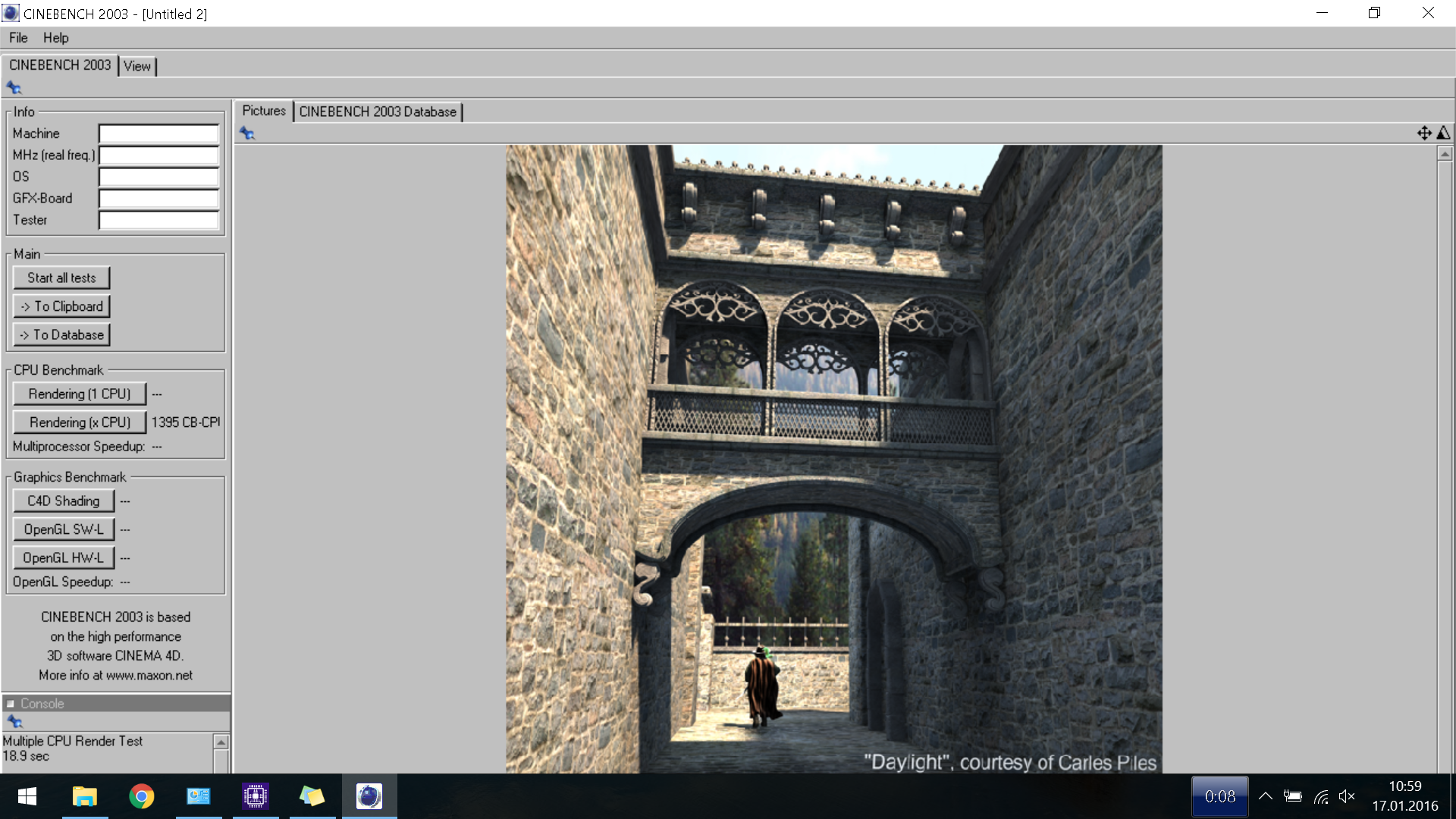
Task: Open the sticky notes taskbar app
Action: tap(312, 796)
